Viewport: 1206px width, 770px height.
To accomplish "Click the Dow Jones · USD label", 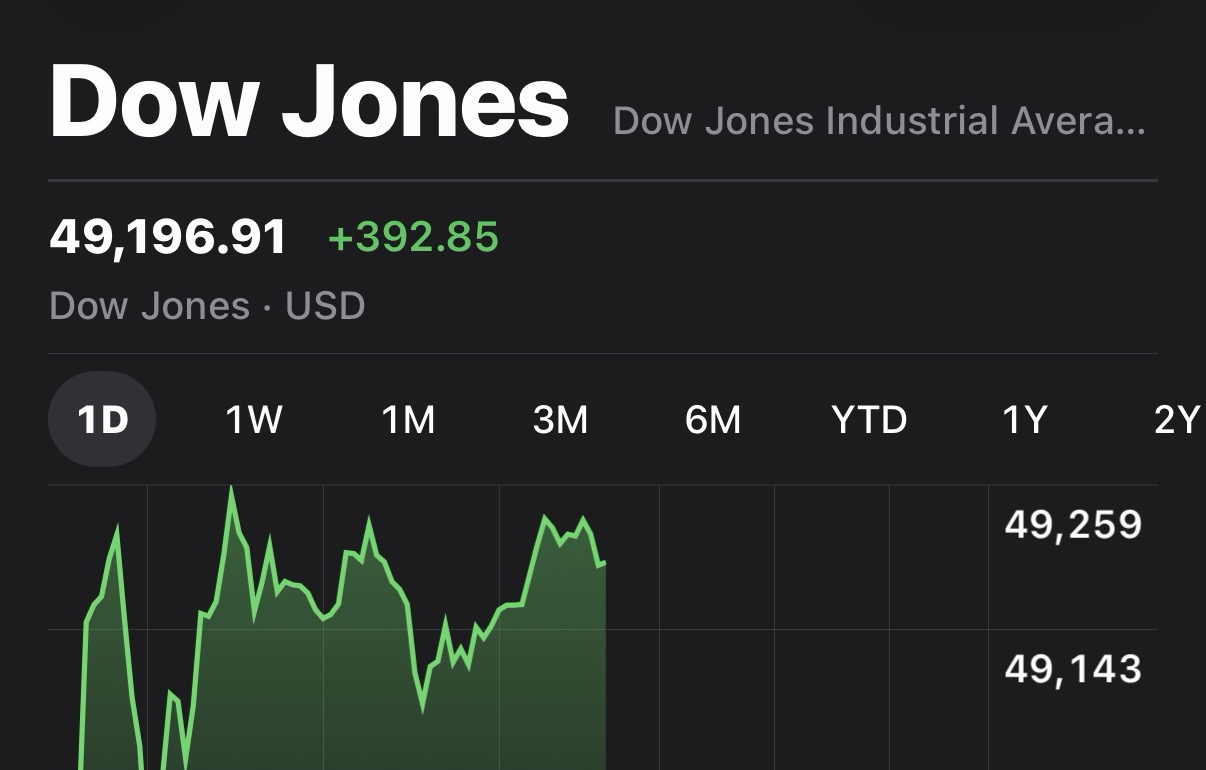I will pos(207,306).
